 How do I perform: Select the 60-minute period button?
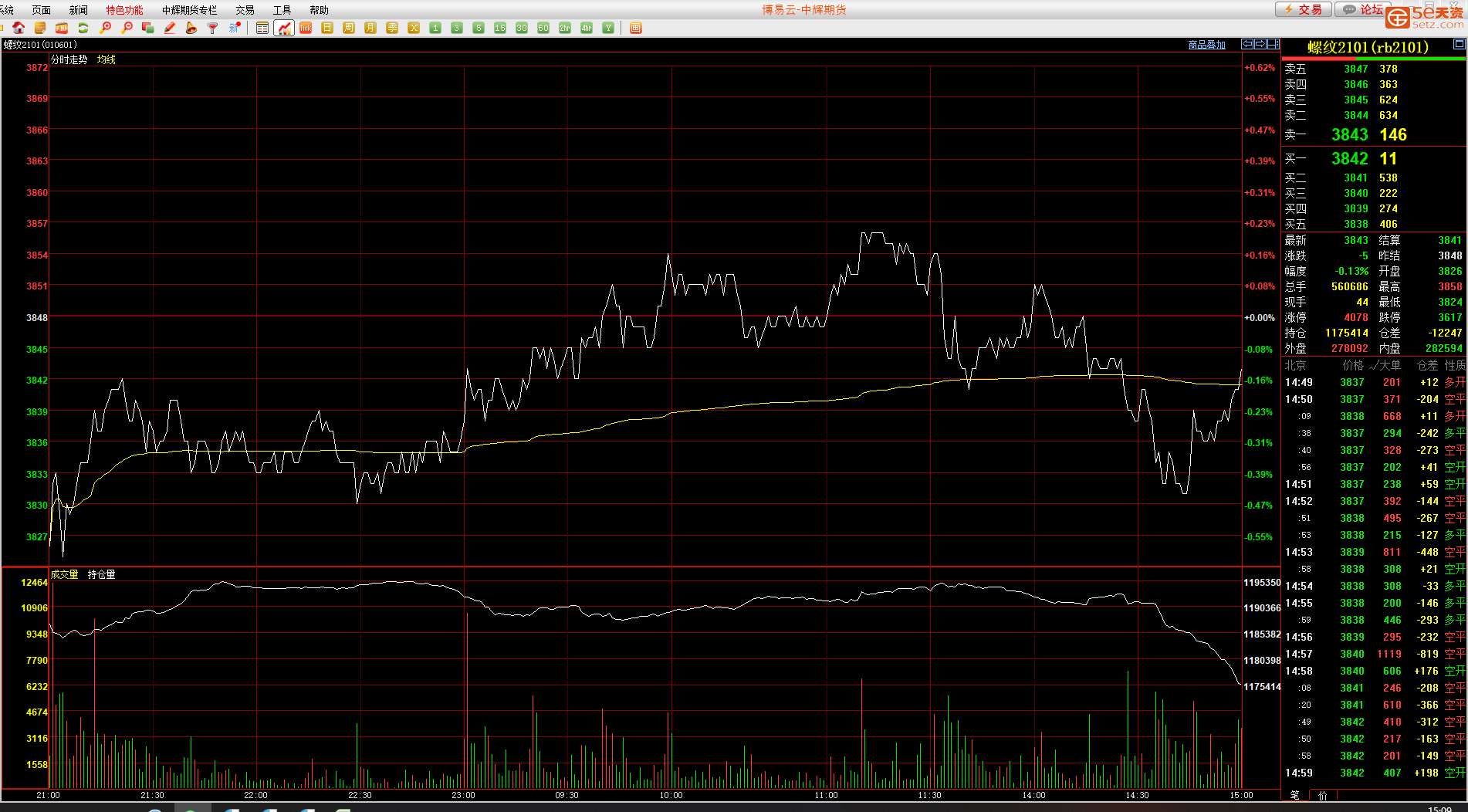pos(543,28)
